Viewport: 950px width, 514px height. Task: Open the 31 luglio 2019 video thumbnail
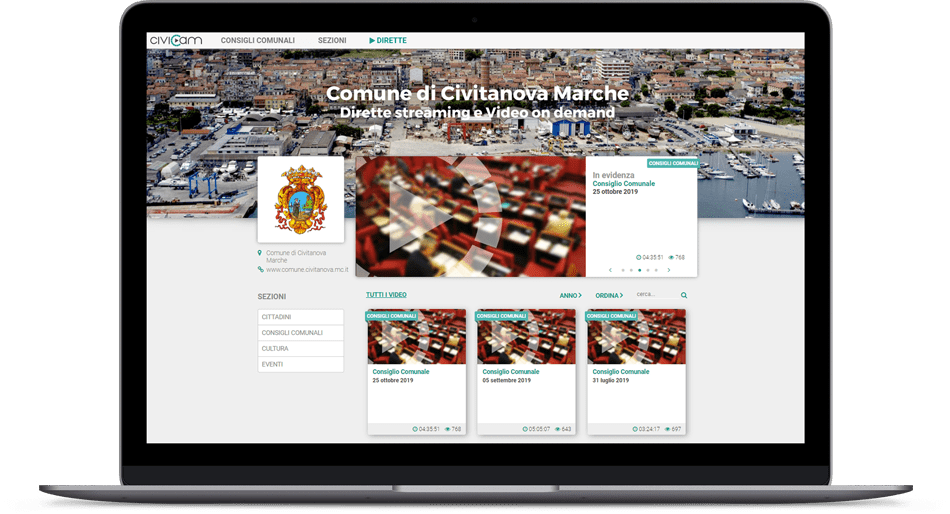[x=637, y=337]
